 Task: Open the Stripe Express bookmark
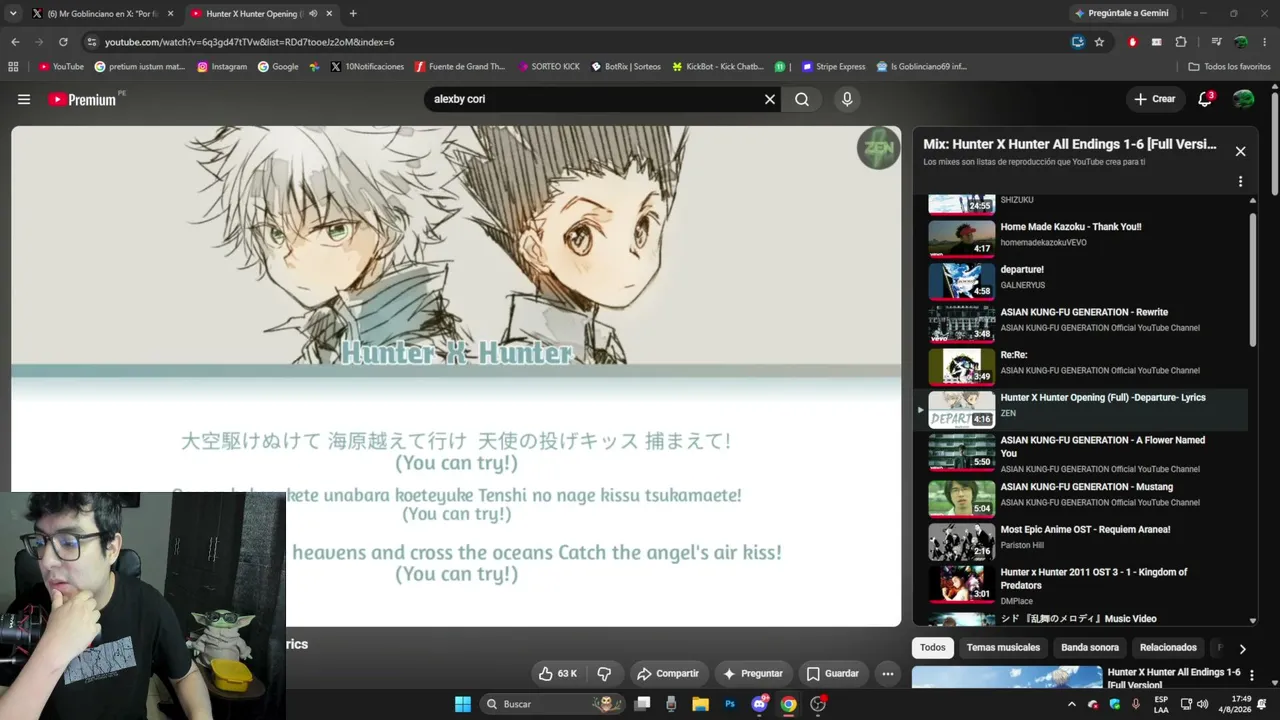point(834,67)
